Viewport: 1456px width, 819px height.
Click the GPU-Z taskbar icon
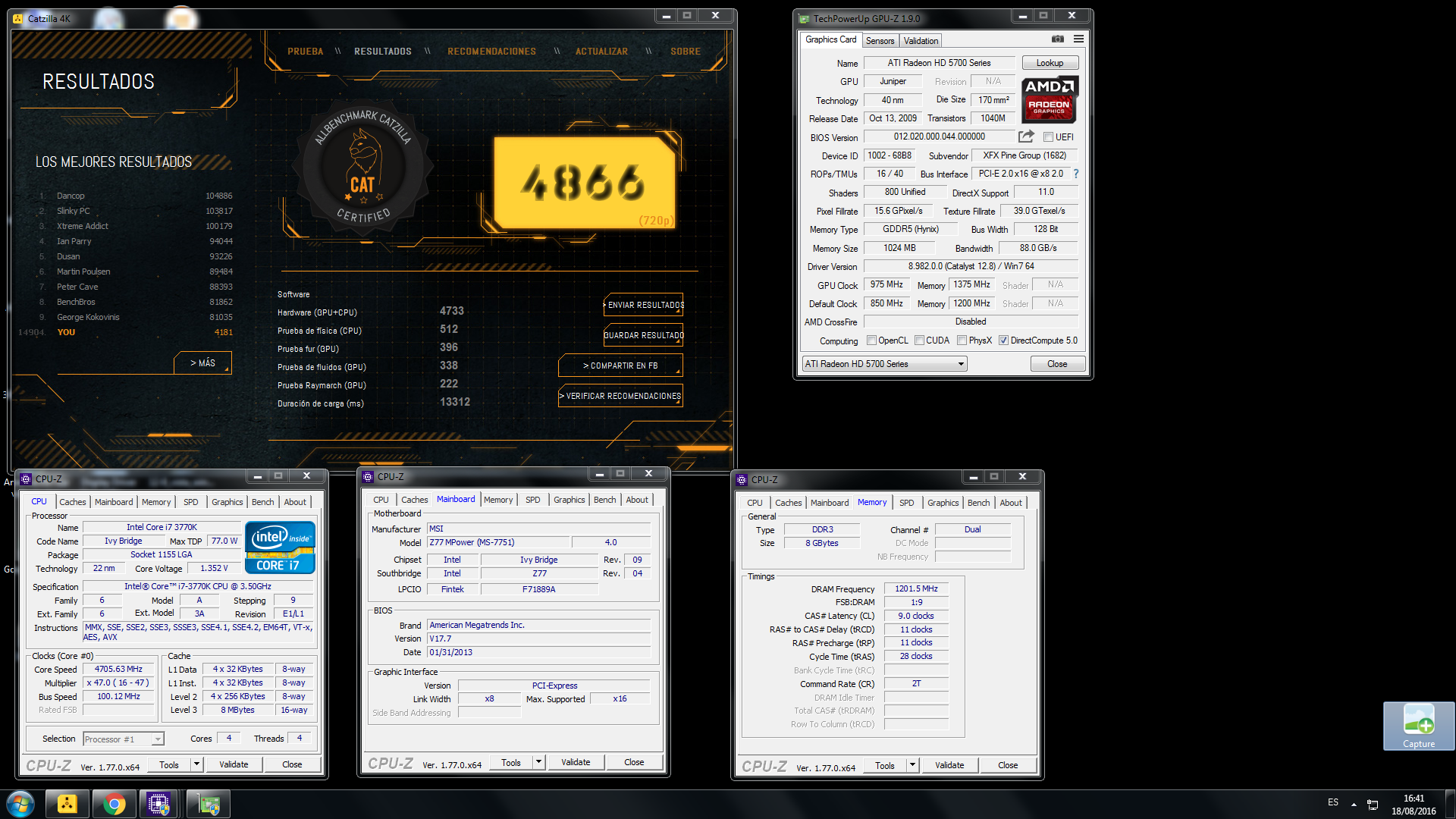click(x=208, y=804)
